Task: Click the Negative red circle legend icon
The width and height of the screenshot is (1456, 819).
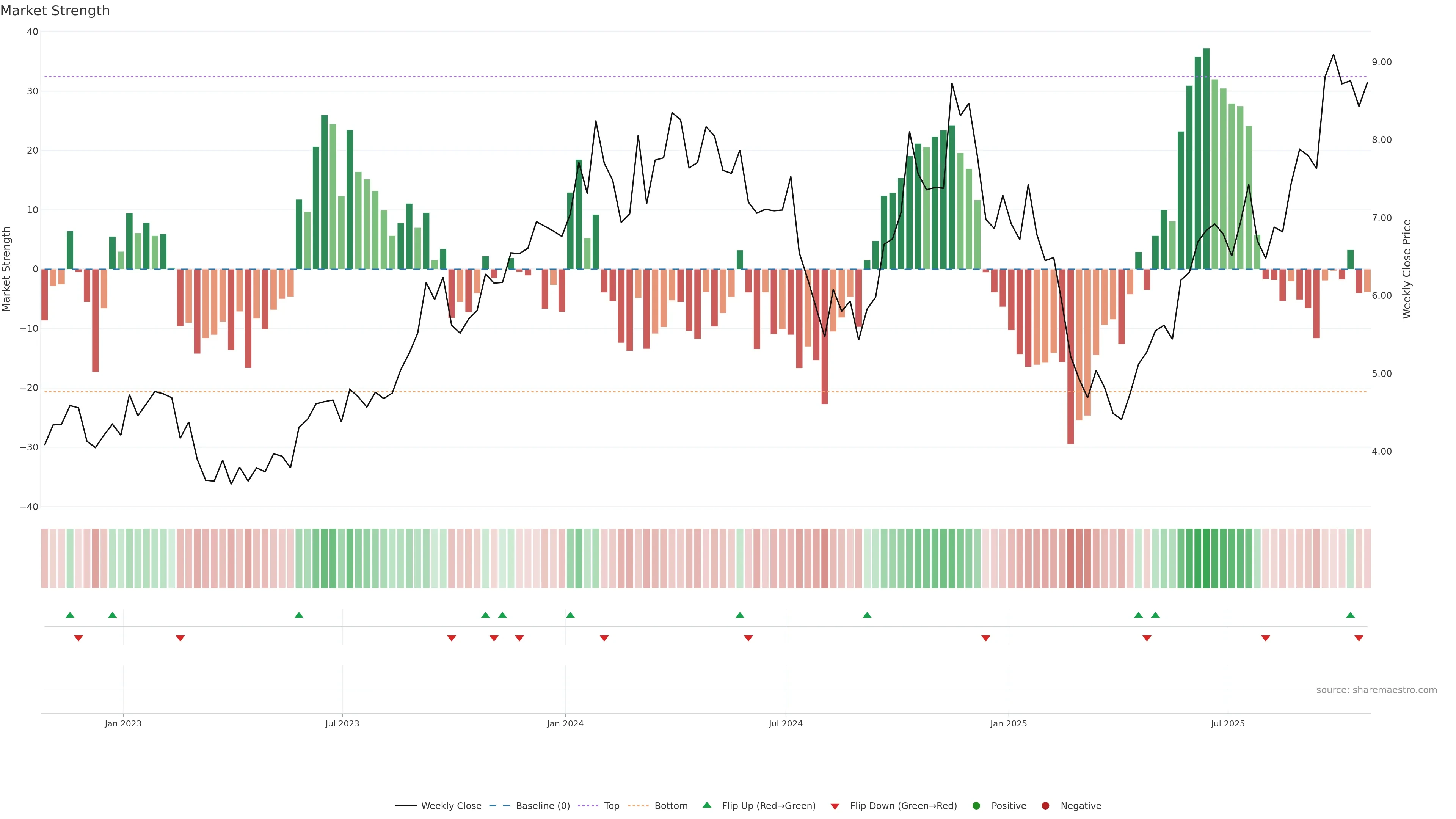Action: point(1045,806)
